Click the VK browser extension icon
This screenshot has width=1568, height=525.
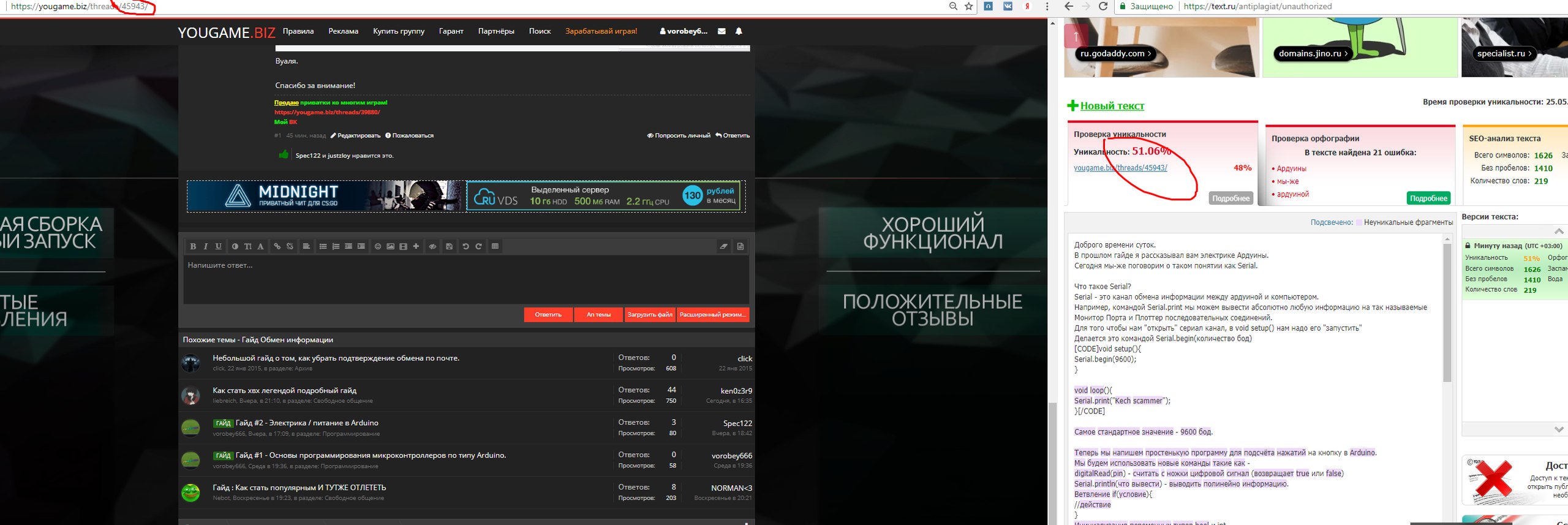coord(1008,6)
